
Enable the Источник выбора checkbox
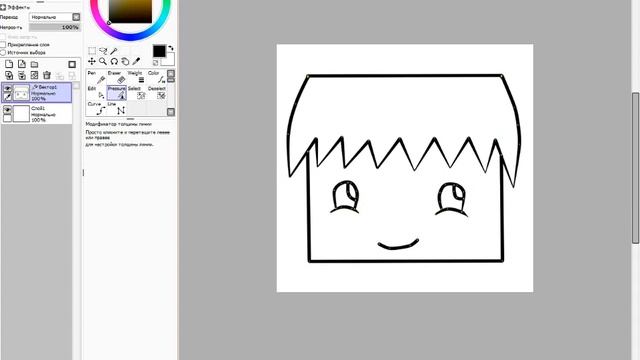[x=3, y=52]
